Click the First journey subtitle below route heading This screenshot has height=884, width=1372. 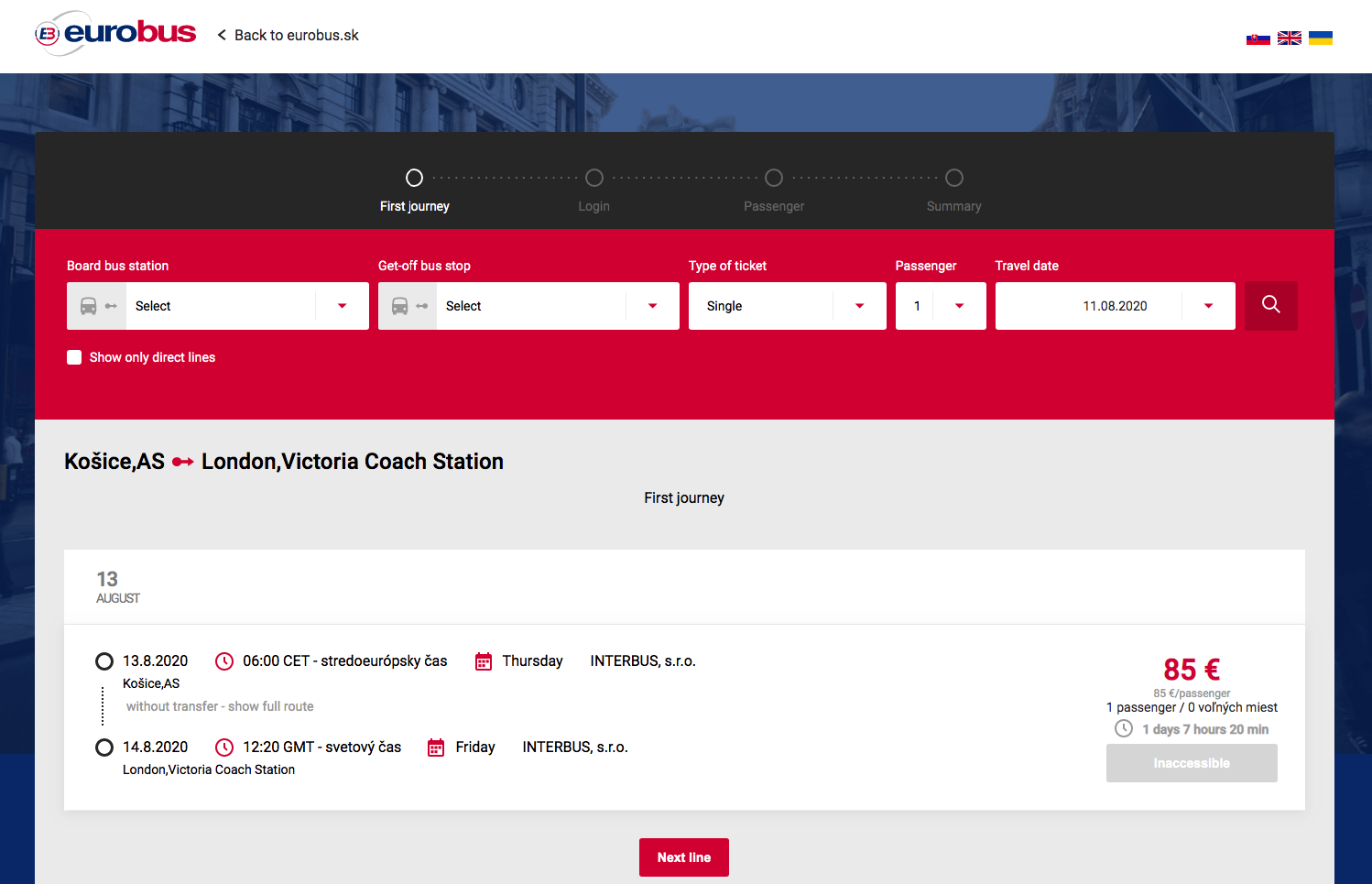tap(684, 497)
